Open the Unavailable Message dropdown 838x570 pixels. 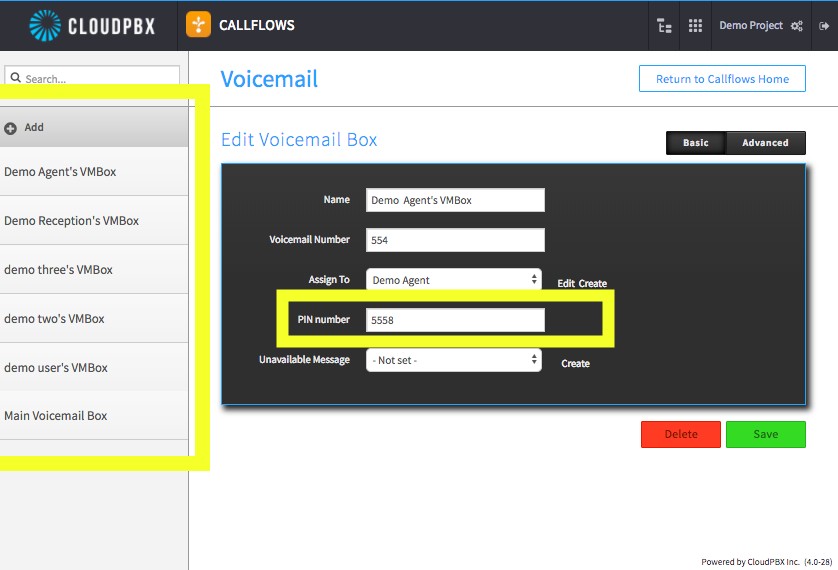(x=454, y=360)
